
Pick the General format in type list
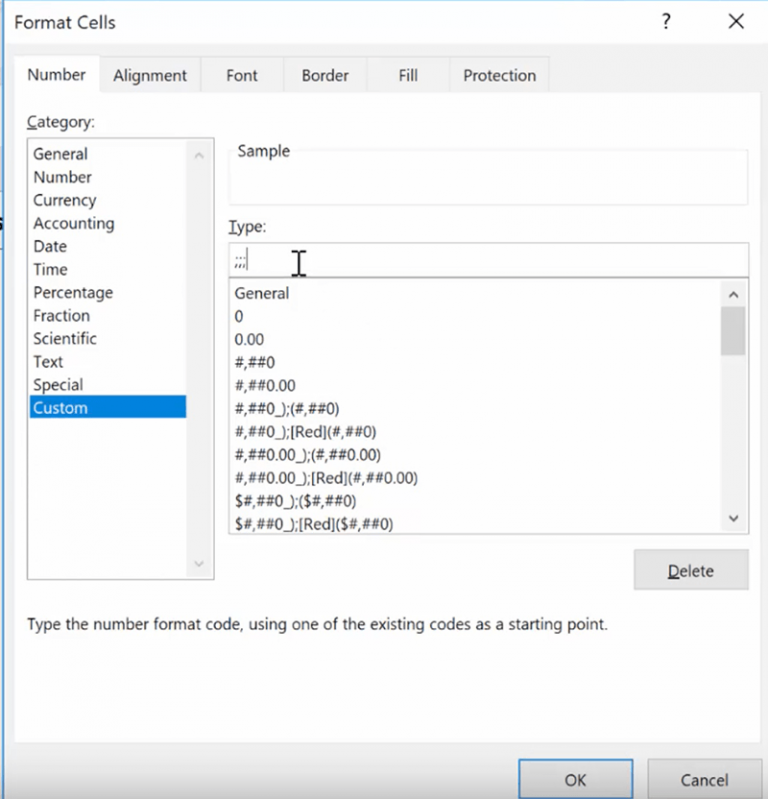pos(262,293)
